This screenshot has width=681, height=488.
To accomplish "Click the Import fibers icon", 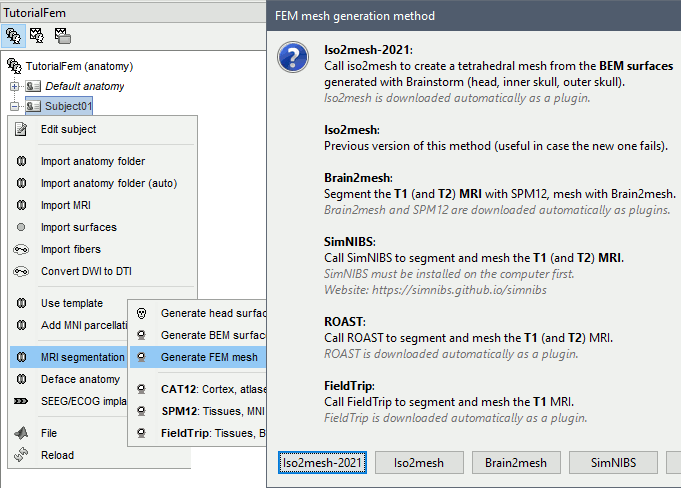I will 21,250.
